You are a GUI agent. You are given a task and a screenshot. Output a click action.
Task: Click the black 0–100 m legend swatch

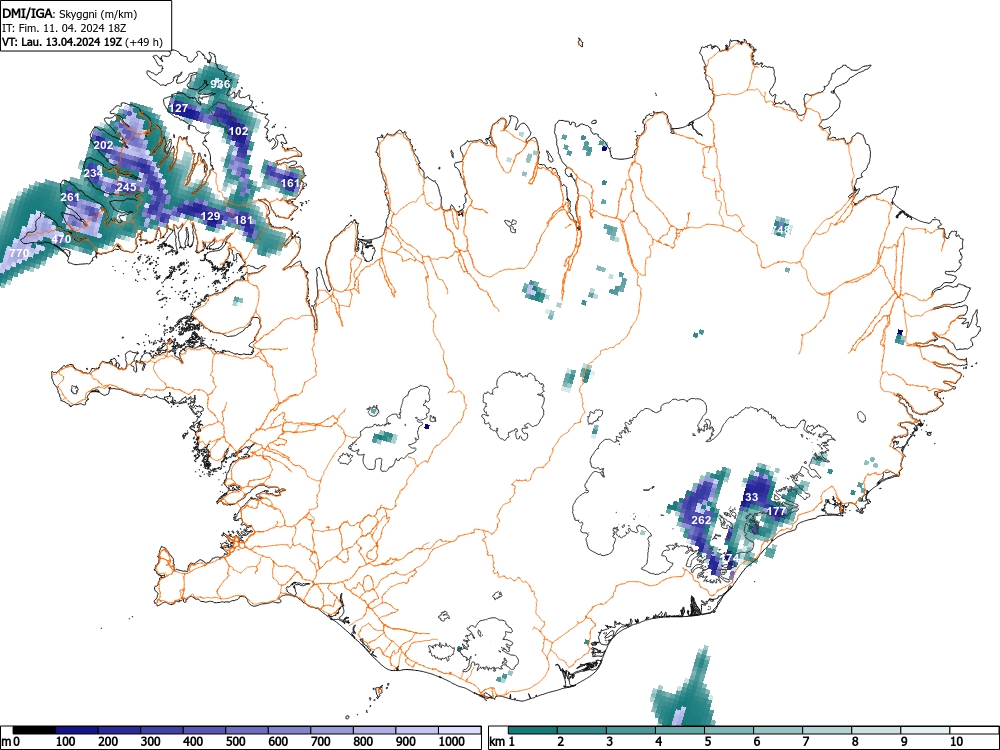[34, 730]
